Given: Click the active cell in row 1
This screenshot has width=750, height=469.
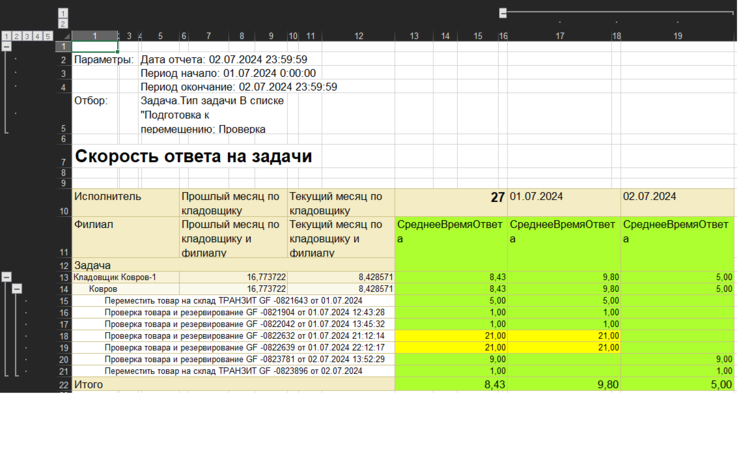Looking at the screenshot, I should pos(95,47).
